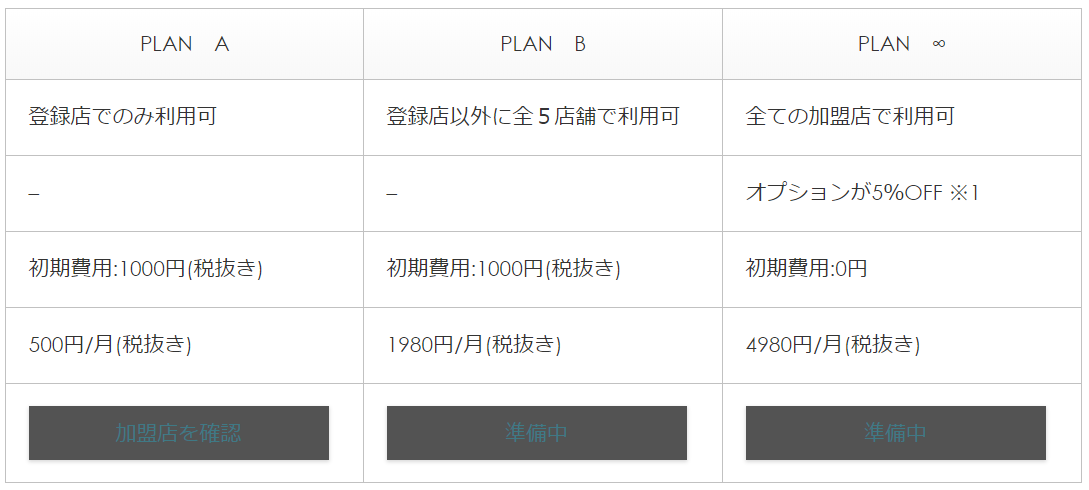Click the dash cell in PLAN A column
The width and height of the screenshot is (1089, 490).
pyautogui.click(x=34, y=193)
